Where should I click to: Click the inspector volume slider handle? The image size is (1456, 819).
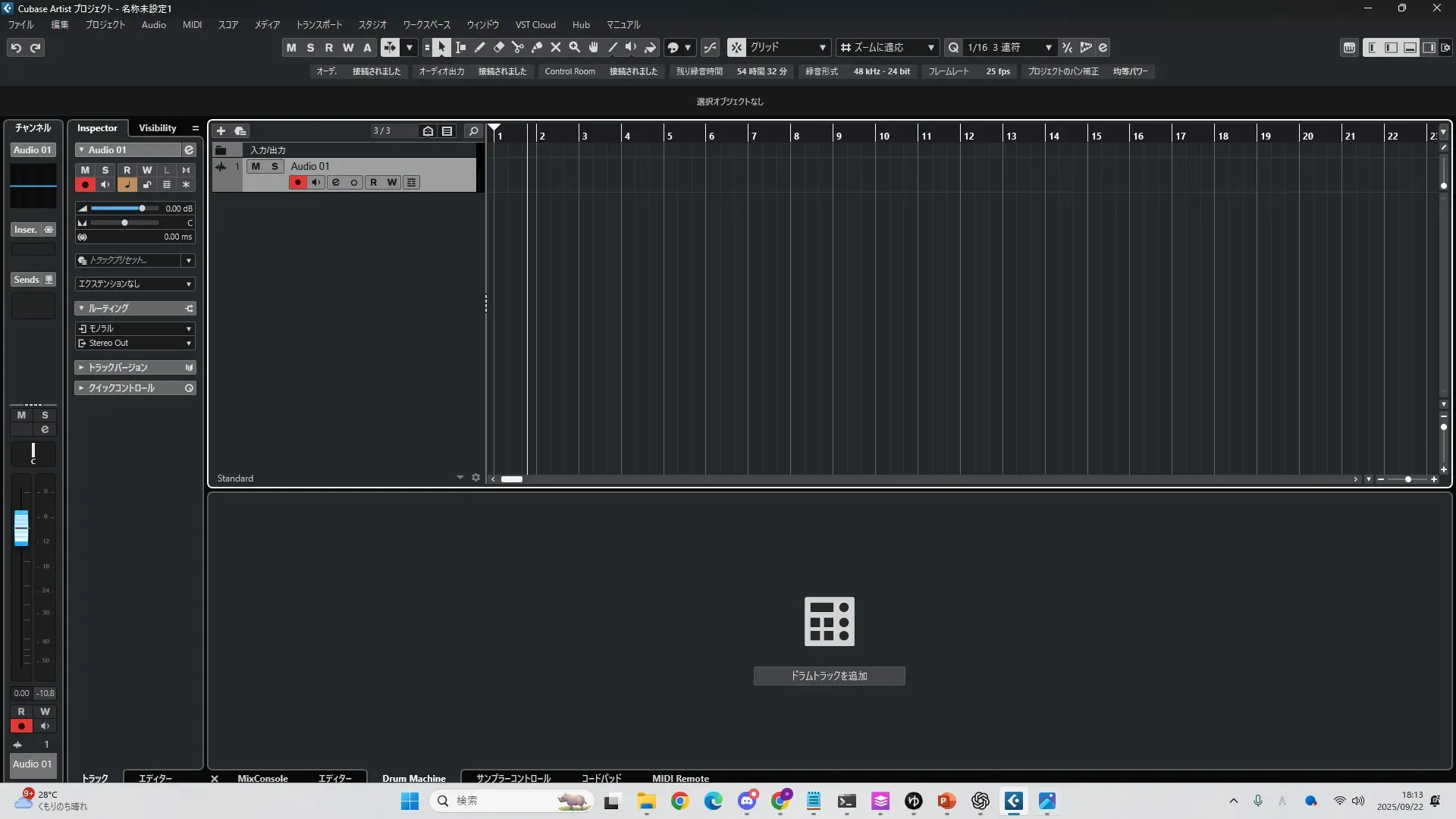(x=142, y=208)
